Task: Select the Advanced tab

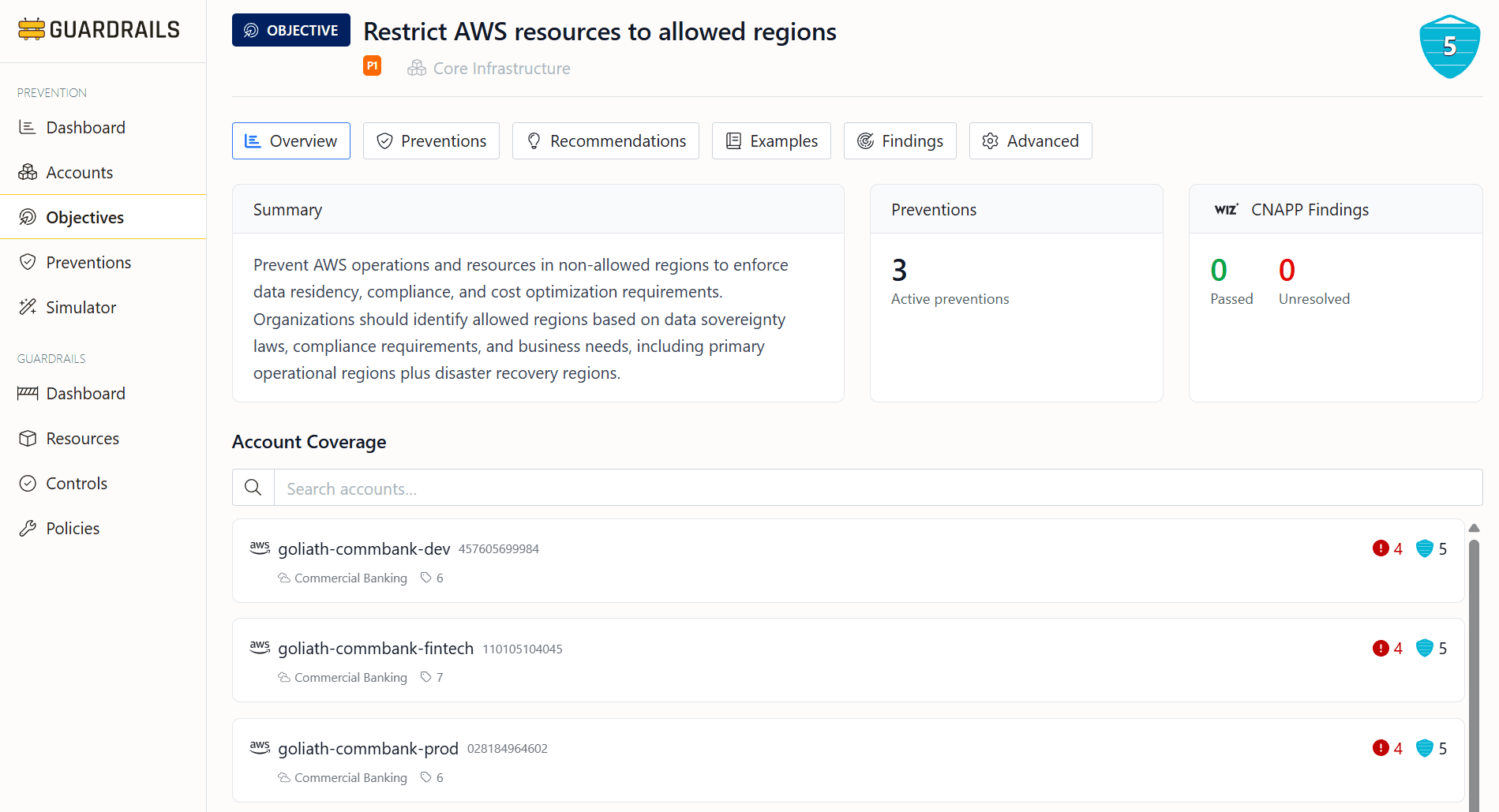Action: pos(1030,141)
